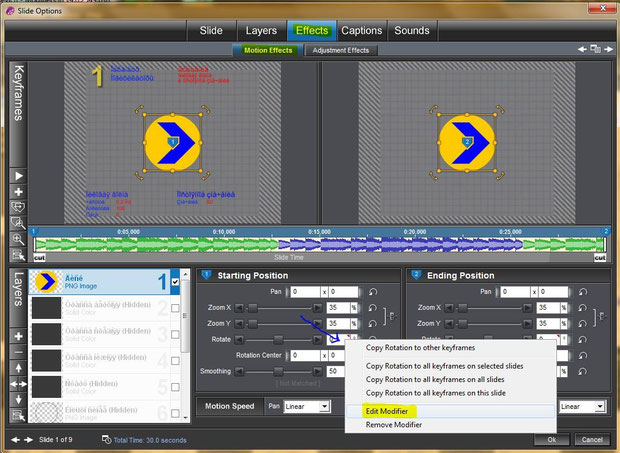Select keyframe 1 marker on the timeline
Viewport: 620px width, 453px height.
[x=34, y=231]
